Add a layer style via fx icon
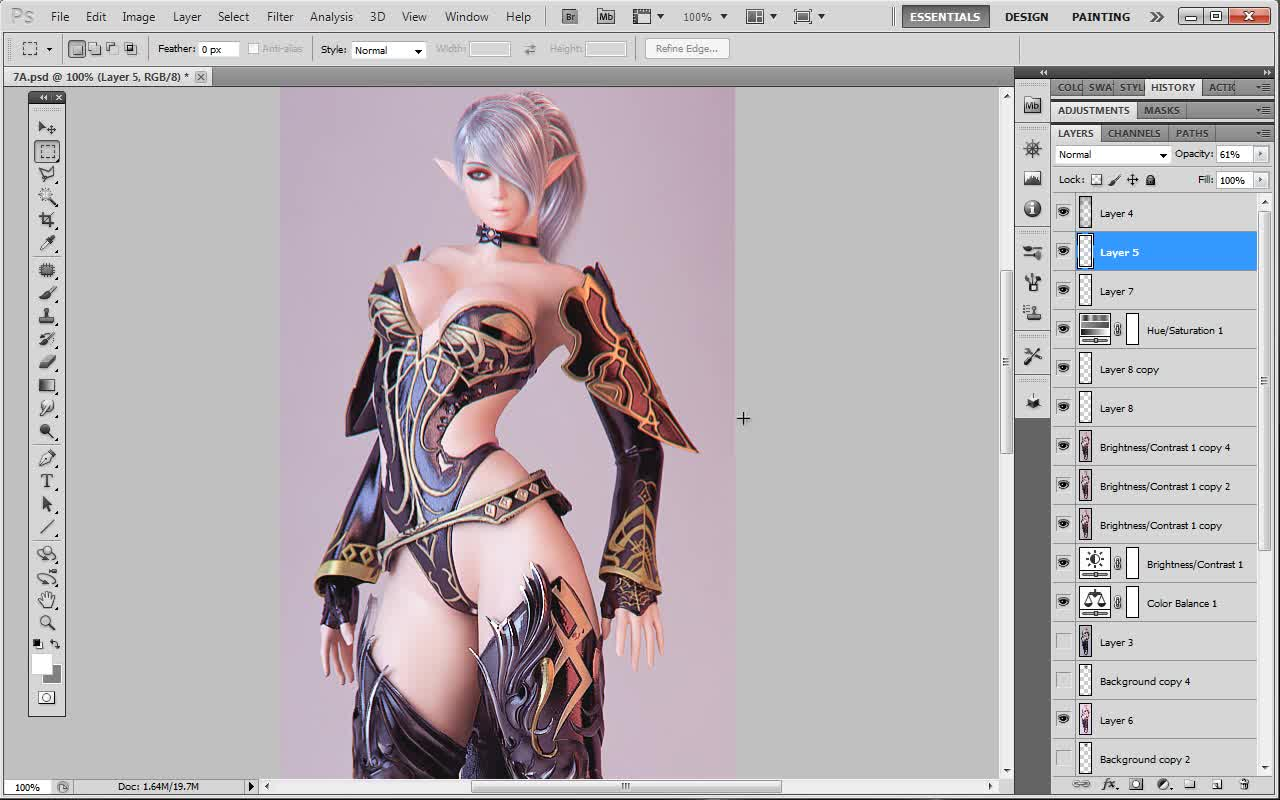Viewport: 1280px width, 800px height. coord(1109,785)
